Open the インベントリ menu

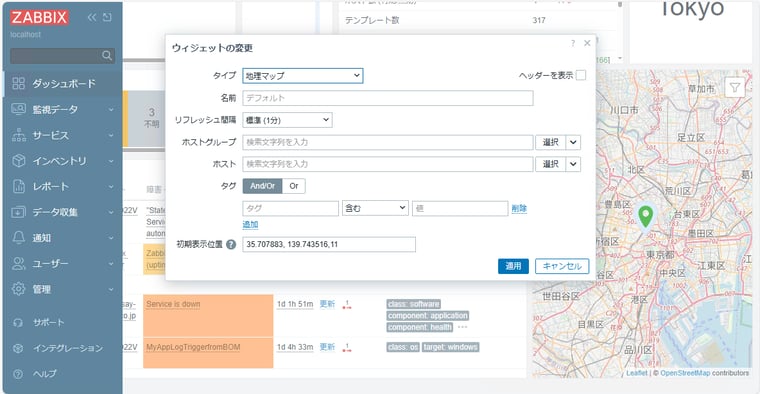pyautogui.click(x=63, y=161)
